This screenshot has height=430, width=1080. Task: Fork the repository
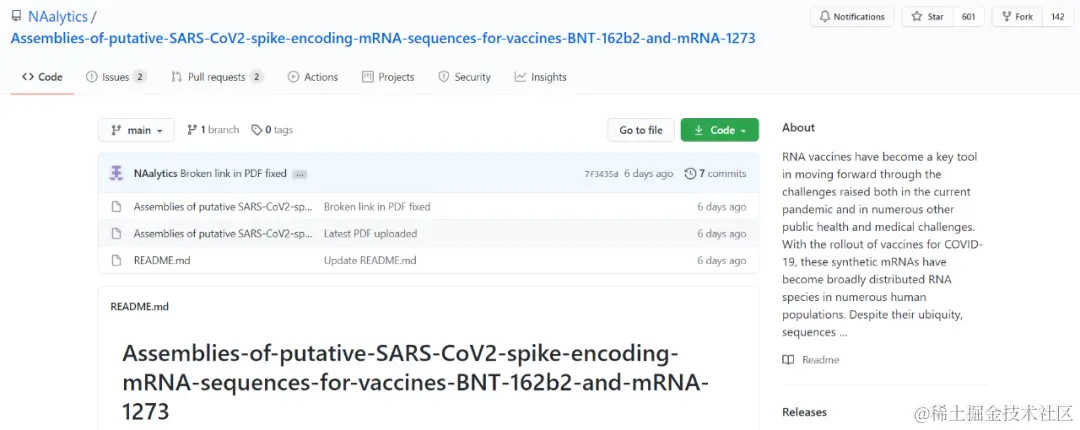point(1016,17)
